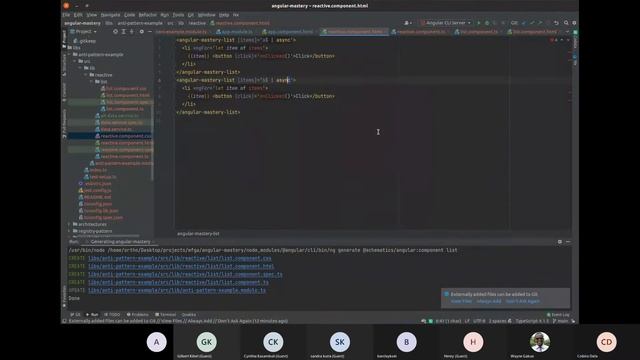Viewport: 640px width, 360px height.
Task: Open the Navigate menu
Action: click(x=110, y=15)
